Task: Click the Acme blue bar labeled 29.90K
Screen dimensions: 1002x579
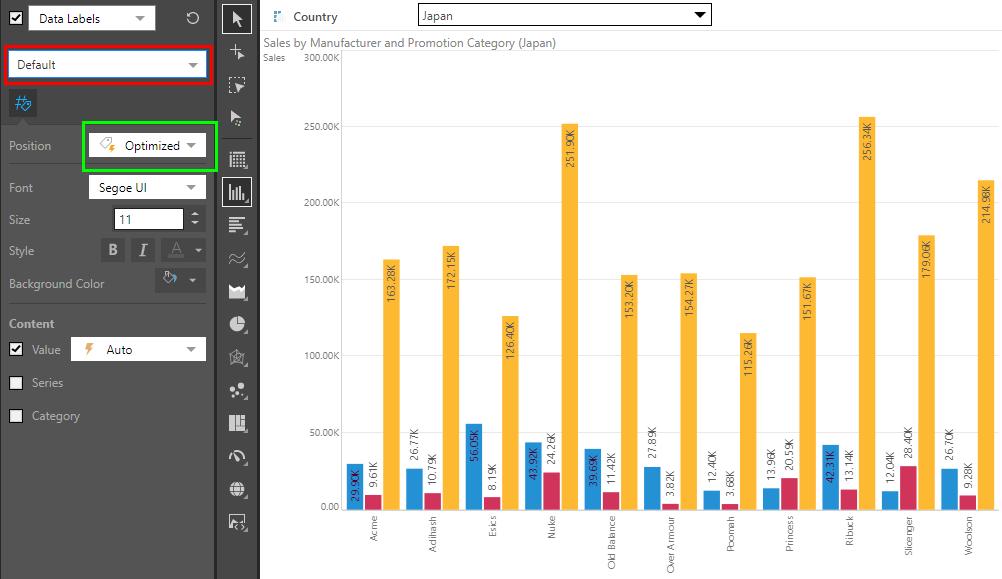Action: (x=355, y=486)
